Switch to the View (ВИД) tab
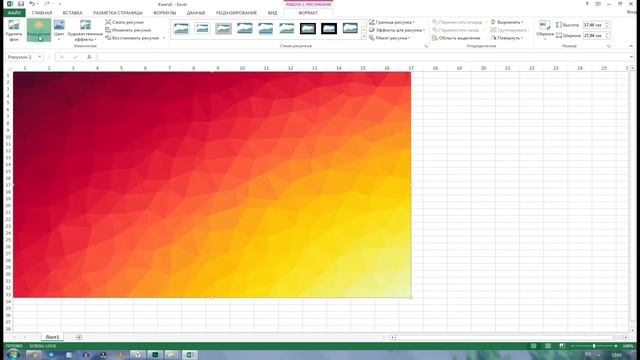The height and width of the screenshot is (360, 640). click(272, 13)
